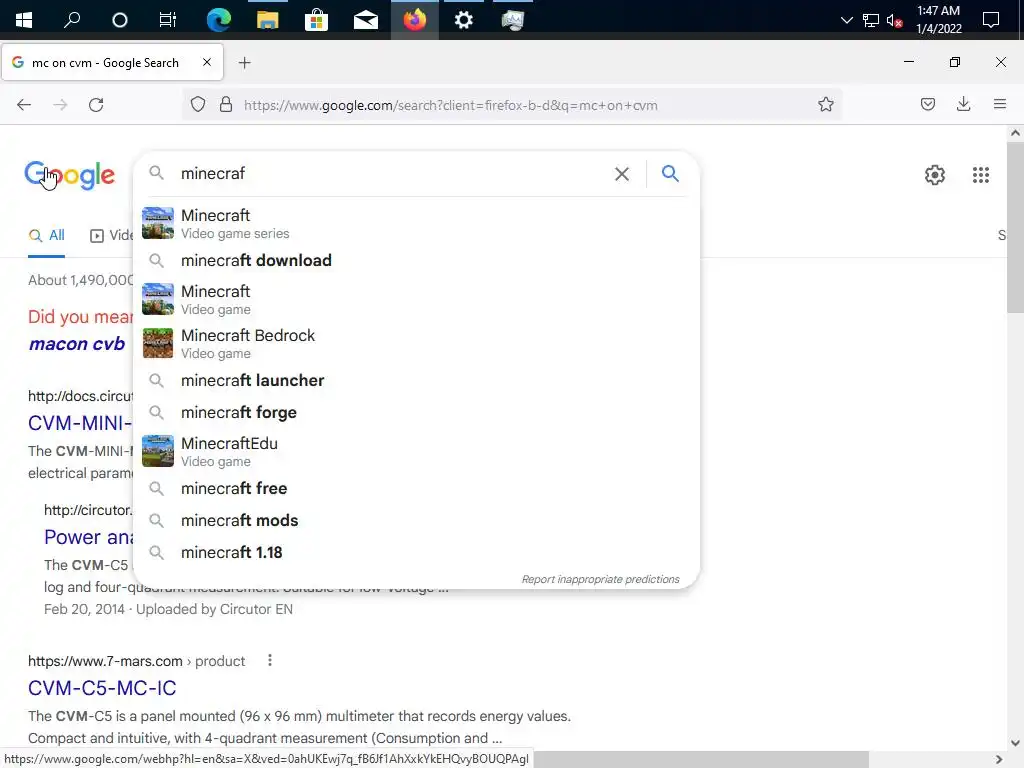This screenshot has width=1024, height=768.
Task: Select the All results tab
Action: pyautogui.click(x=46, y=235)
